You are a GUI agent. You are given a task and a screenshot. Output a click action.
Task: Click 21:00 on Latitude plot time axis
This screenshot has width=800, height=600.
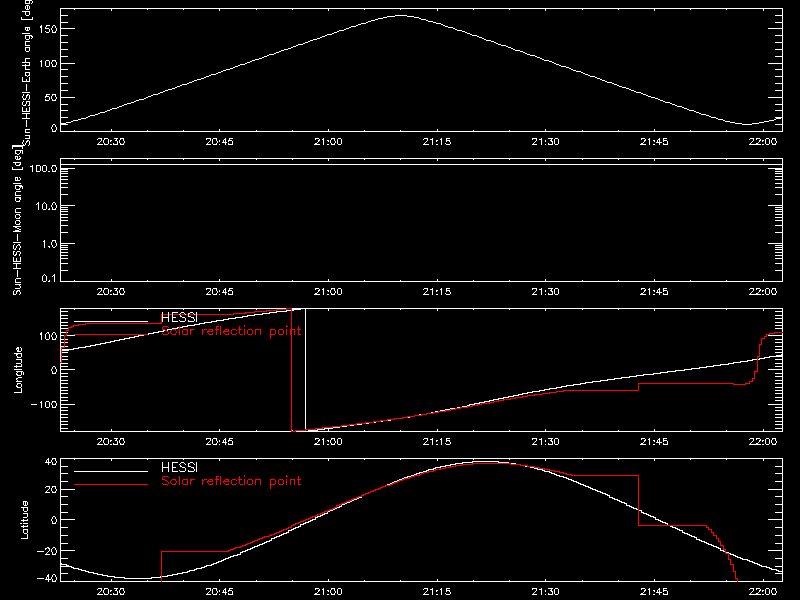pos(328,592)
